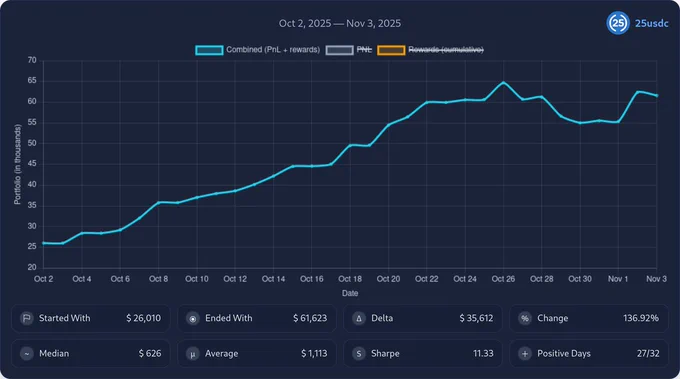
Task: Select the Nov 3 final data point
Action: tap(657, 95)
